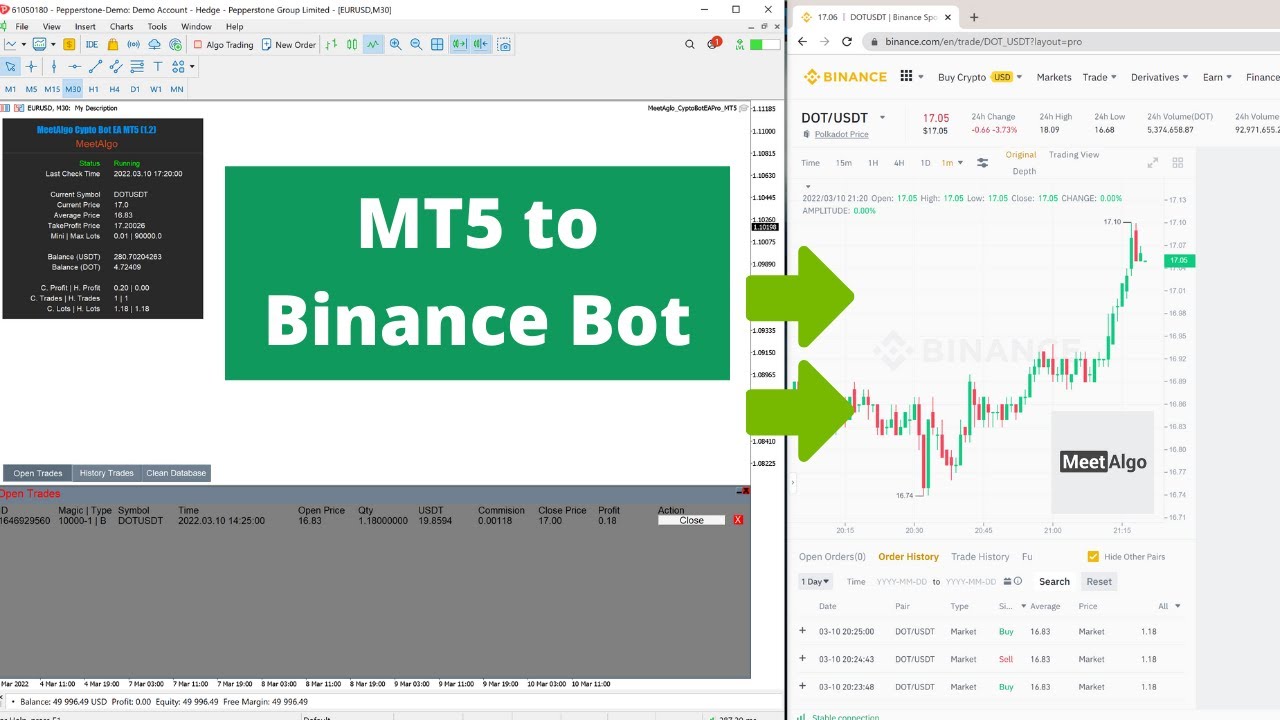
Task: Open Binance chart settings sliders icon
Action: click(982, 163)
